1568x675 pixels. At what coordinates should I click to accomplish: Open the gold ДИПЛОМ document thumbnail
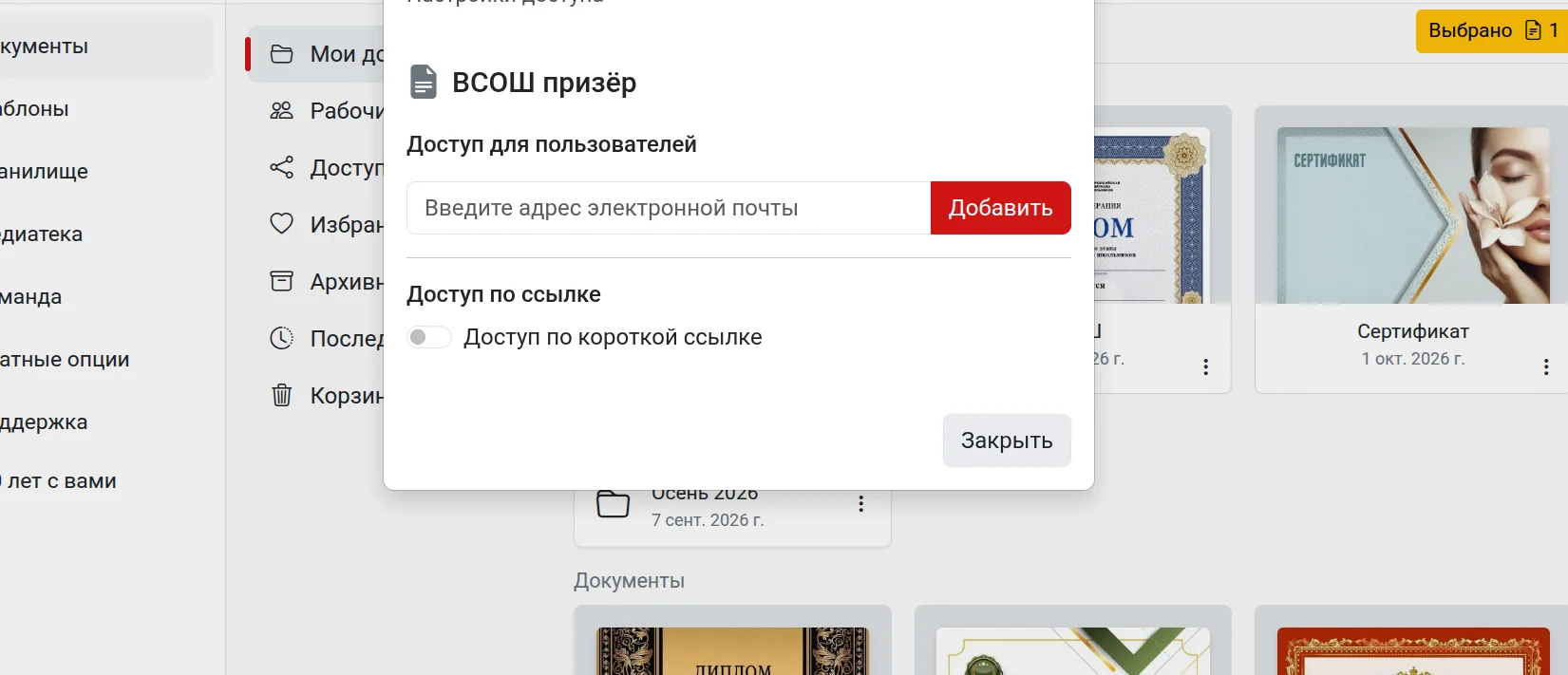[732, 651]
